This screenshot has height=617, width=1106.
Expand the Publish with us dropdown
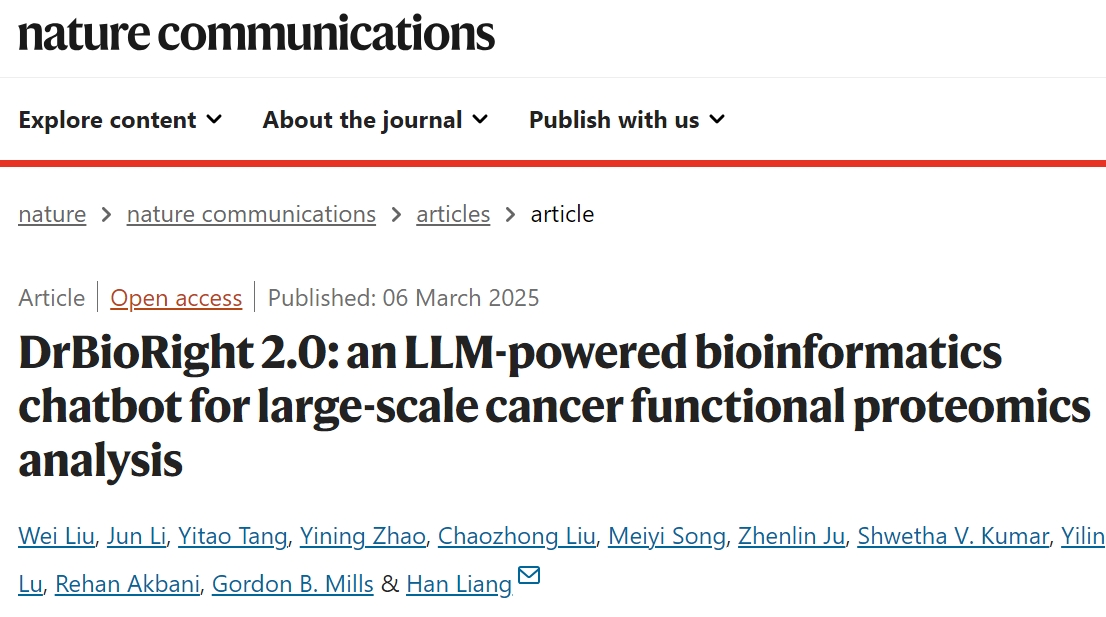point(626,120)
